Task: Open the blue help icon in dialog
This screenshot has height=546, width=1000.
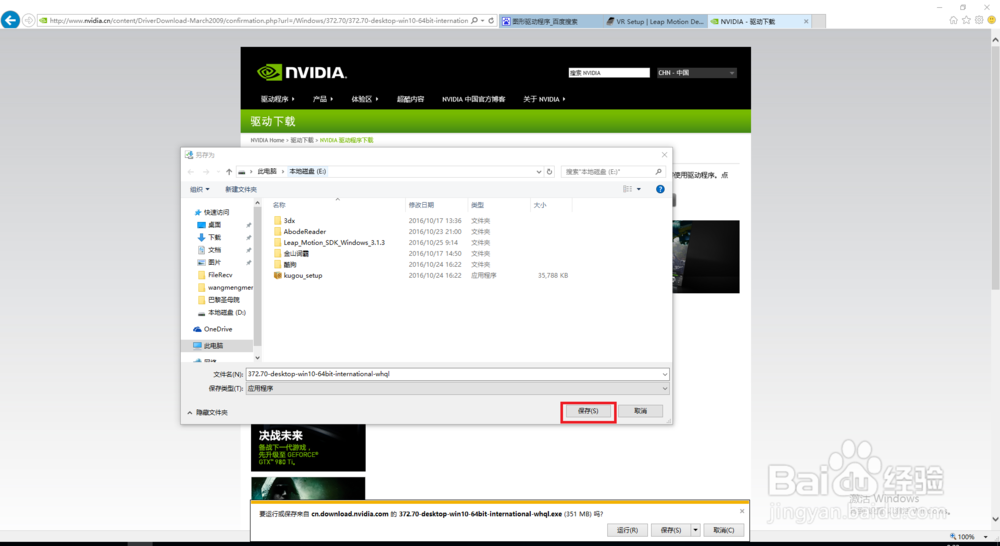Action: tap(660, 189)
